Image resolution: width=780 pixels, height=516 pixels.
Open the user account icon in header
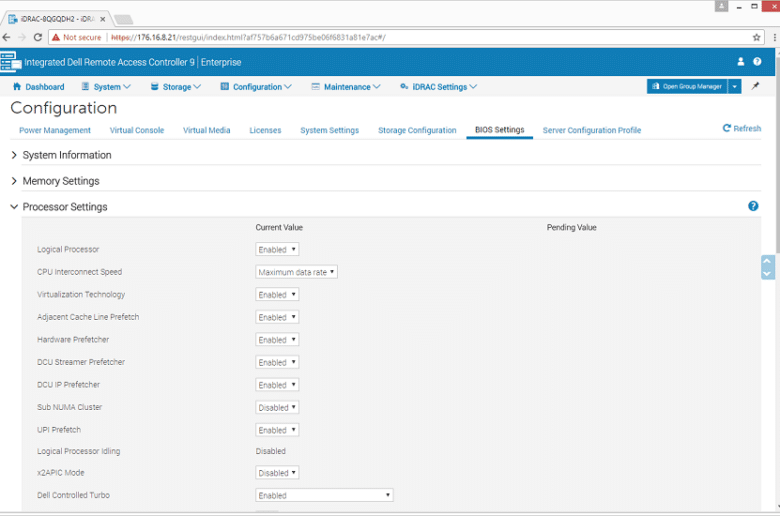coord(741,62)
